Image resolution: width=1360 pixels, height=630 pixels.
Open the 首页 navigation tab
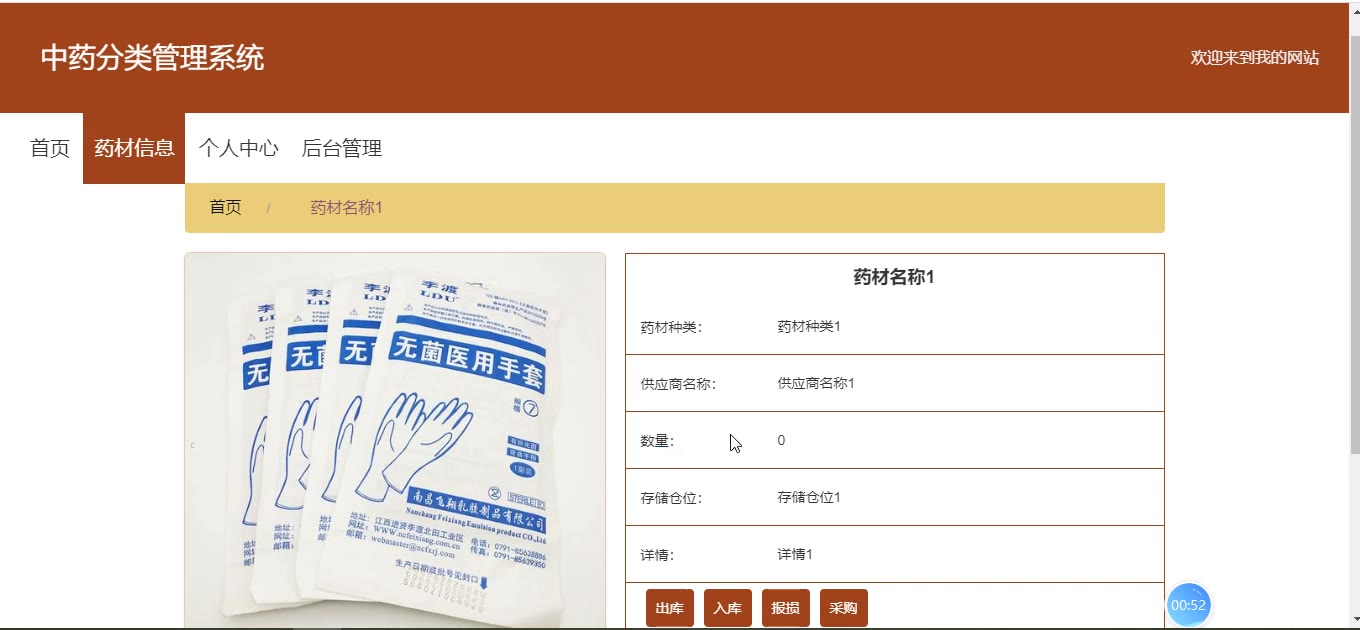(50, 148)
